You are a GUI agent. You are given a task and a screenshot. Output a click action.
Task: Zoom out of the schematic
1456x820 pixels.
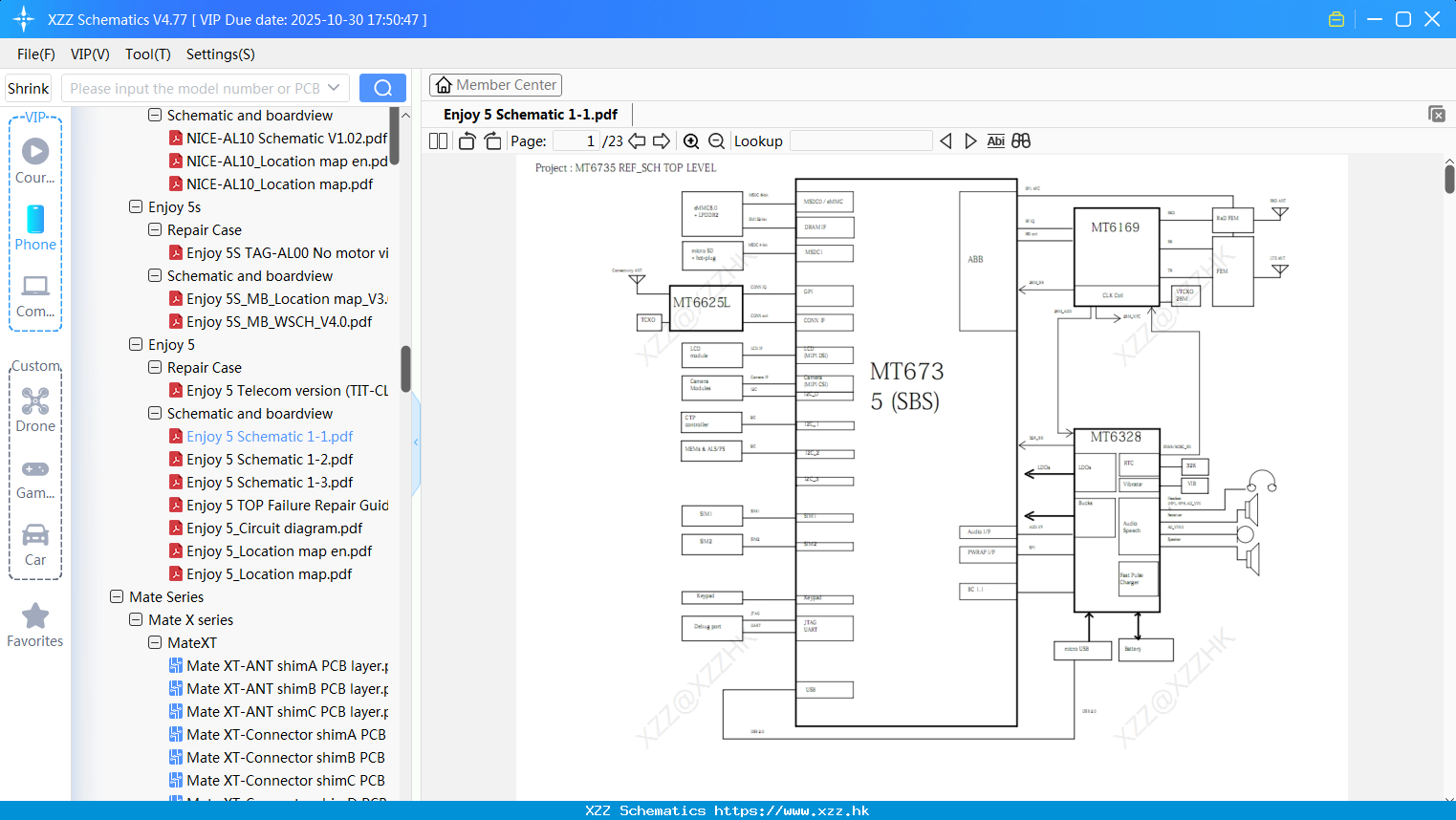(x=716, y=141)
